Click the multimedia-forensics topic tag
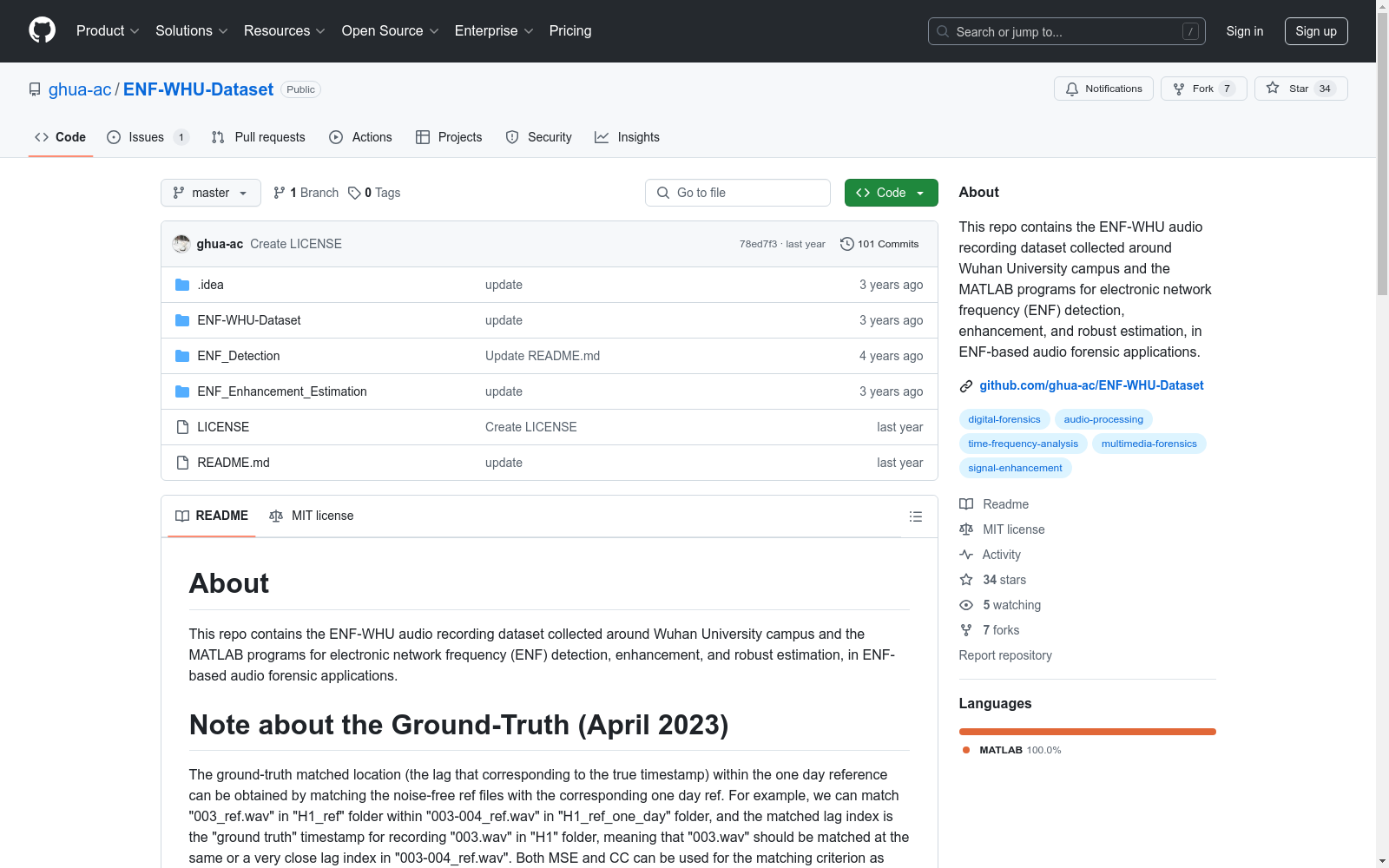The height and width of the screenshot is (868, 1389). pyautogui.click(x=1149, y=444)
